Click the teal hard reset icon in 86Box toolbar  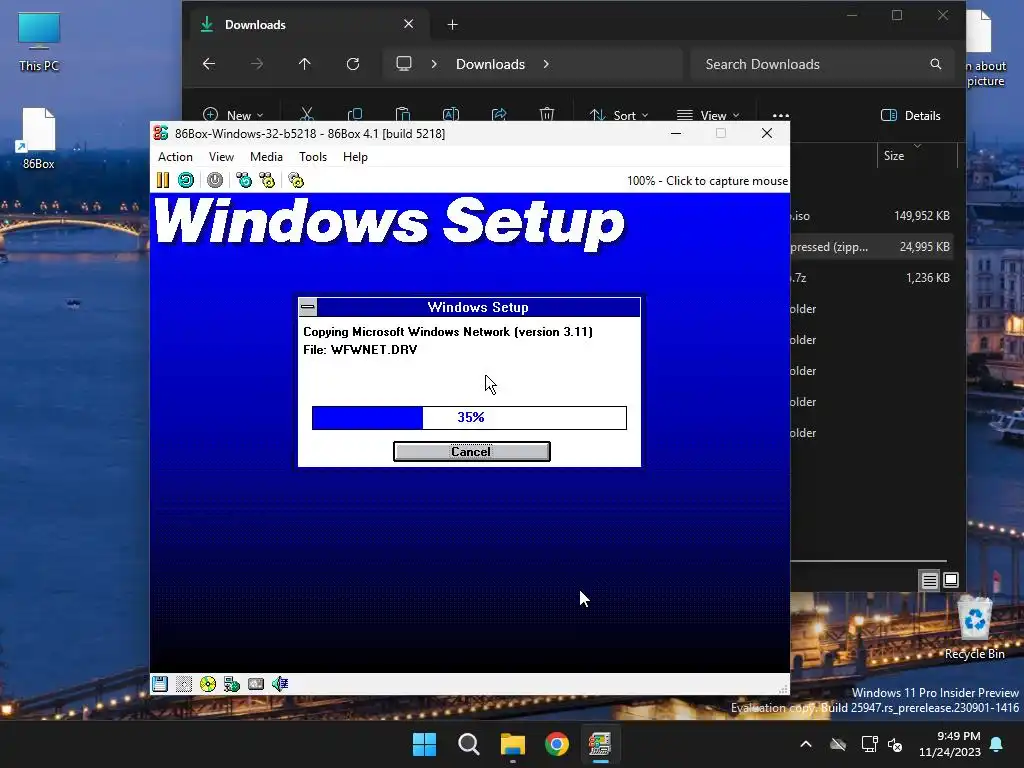(186, 180)
